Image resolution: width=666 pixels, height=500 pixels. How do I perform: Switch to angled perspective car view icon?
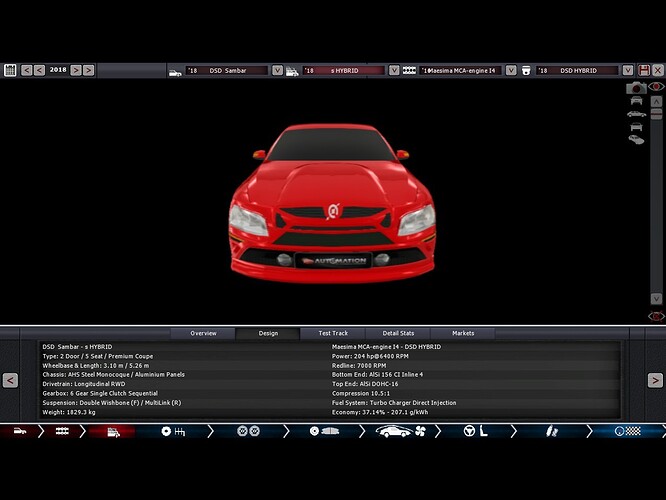636,140
